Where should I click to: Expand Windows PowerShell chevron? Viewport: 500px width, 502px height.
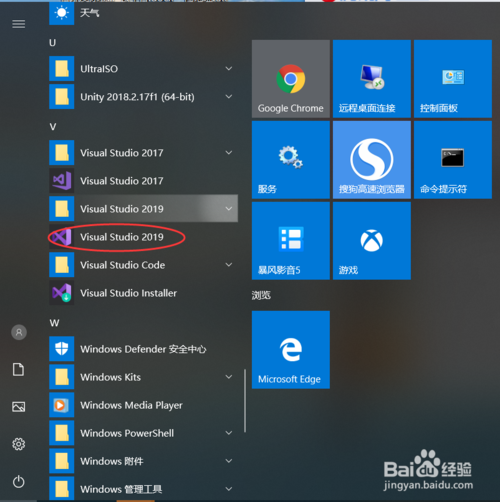[229, 433]
